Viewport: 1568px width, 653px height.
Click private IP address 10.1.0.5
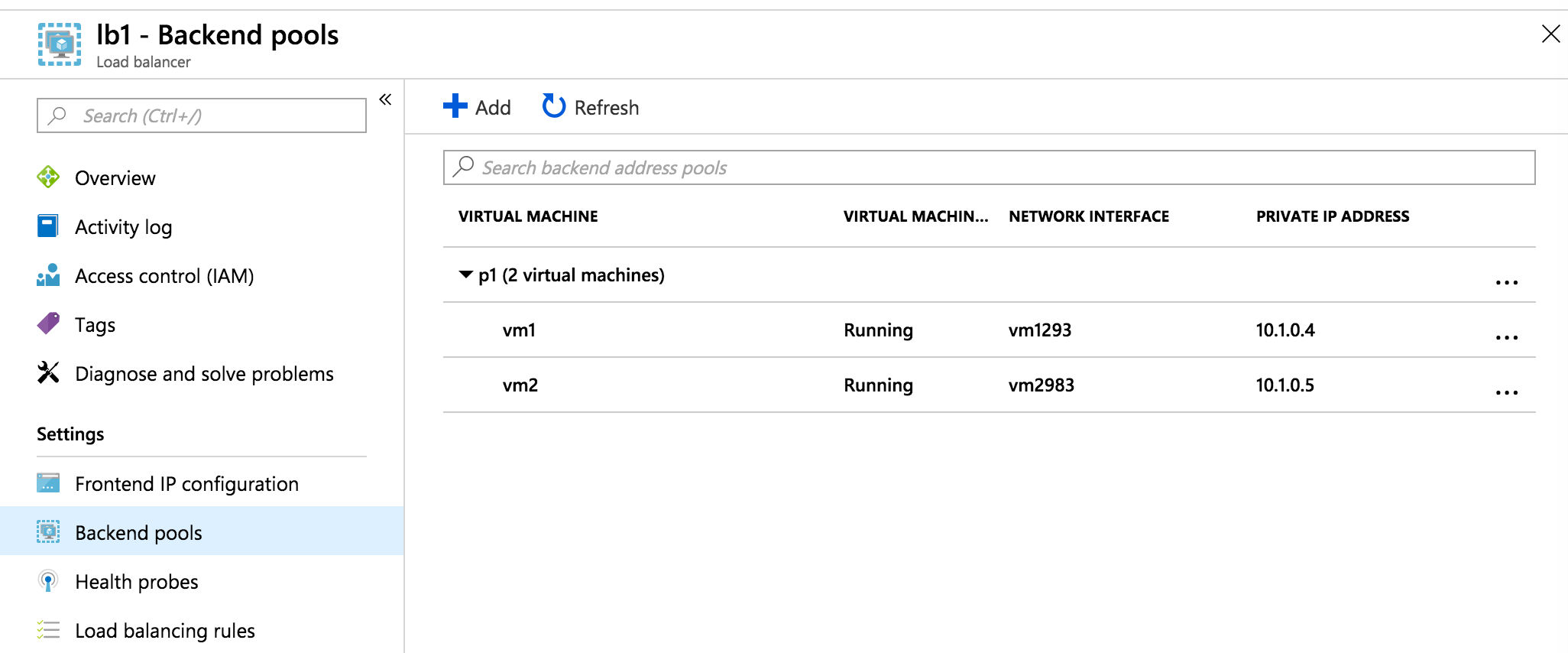pos(1285,385)
